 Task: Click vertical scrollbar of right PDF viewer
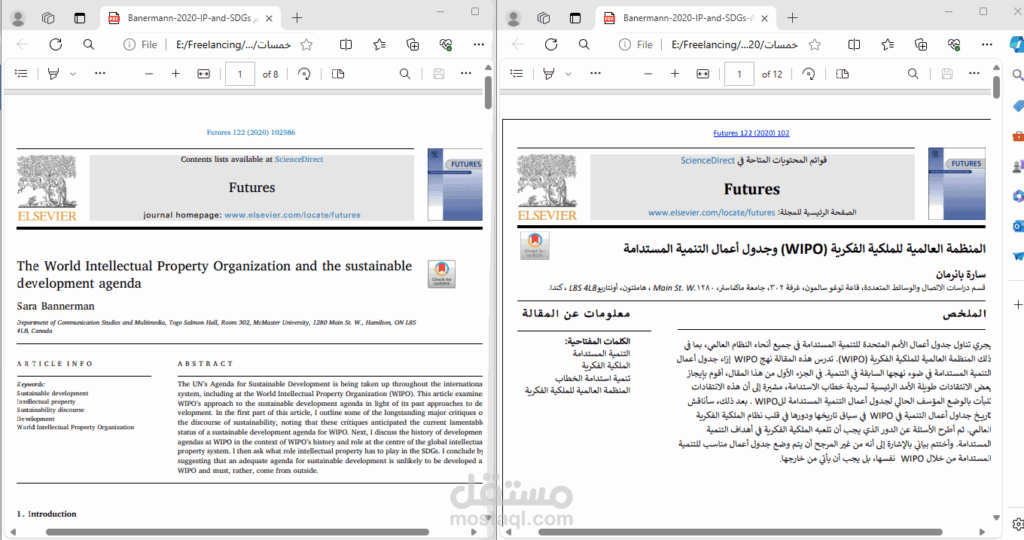[996, 86]
